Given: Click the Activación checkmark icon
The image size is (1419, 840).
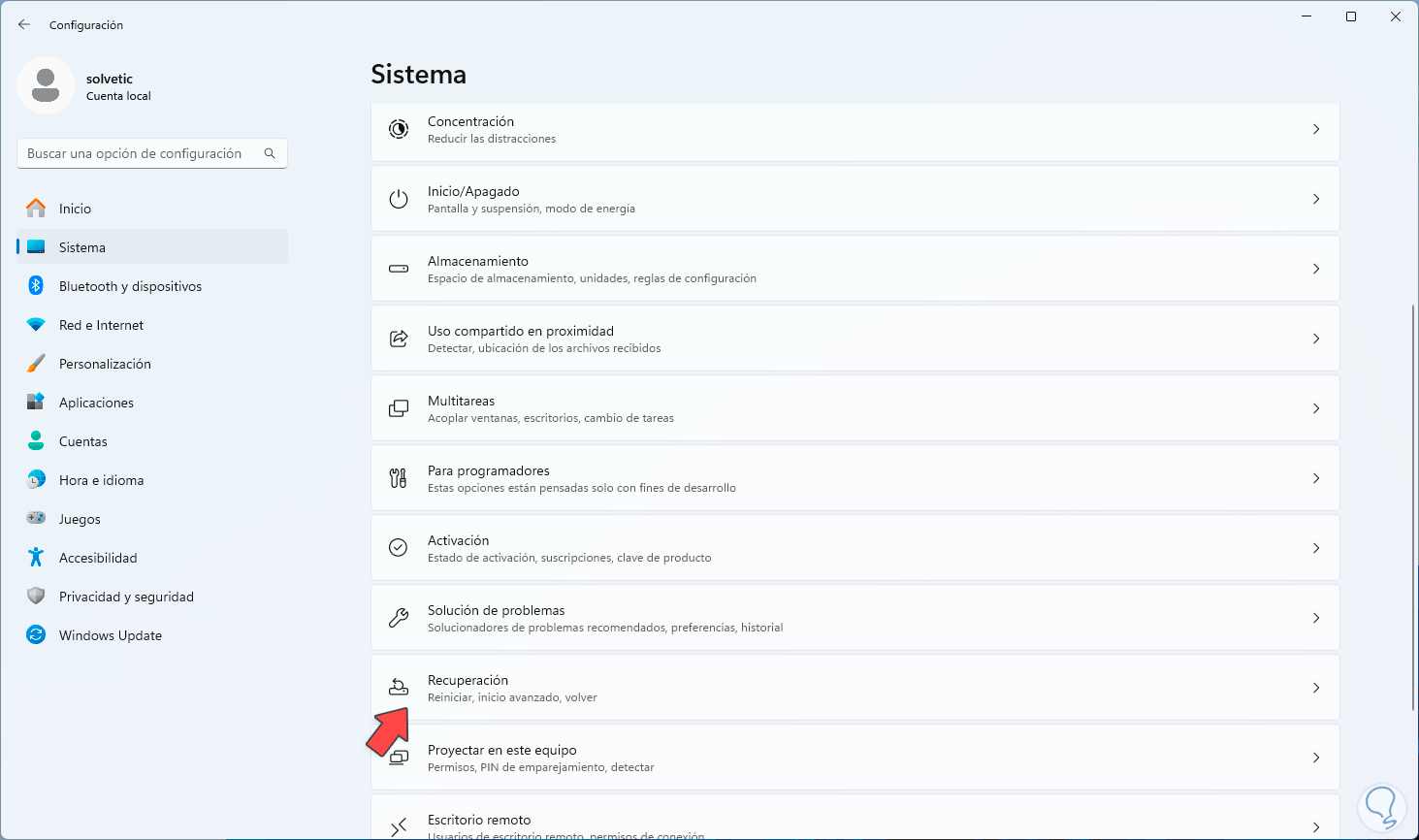Looking at the screenshot, I should tap(399, 548).
